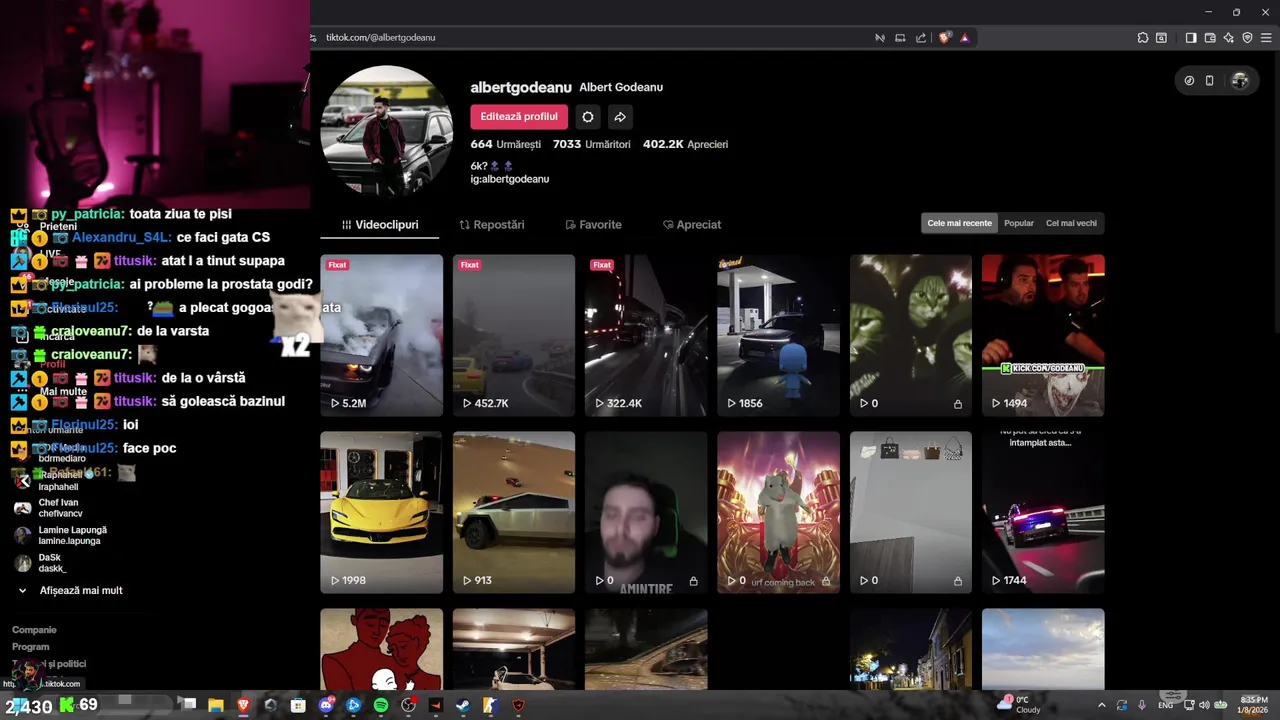
Task: Toggle the browser sidebar panel icon
Action: coord(1191,38)
